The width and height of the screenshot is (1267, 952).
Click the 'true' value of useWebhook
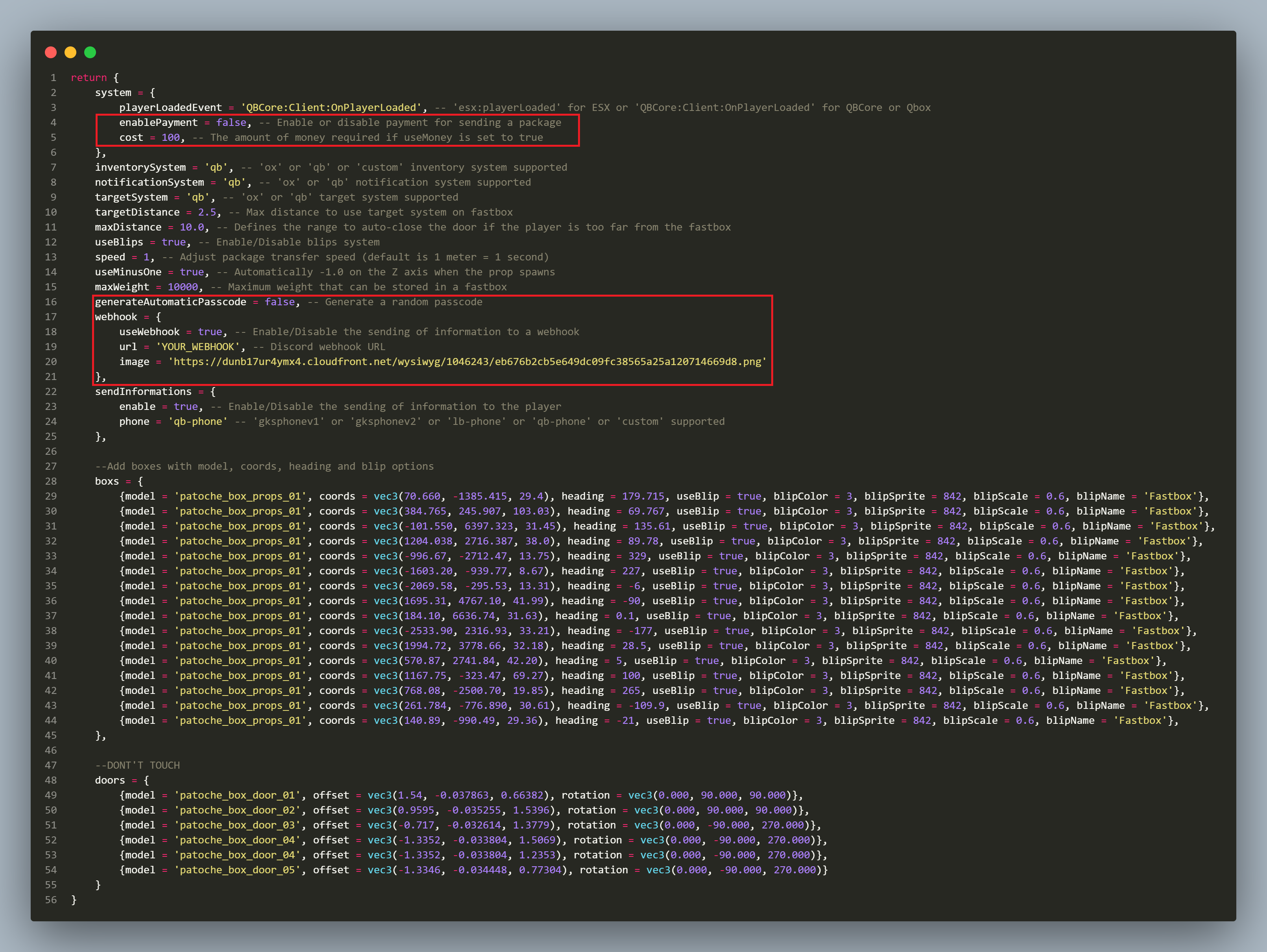tap(210, 332)
